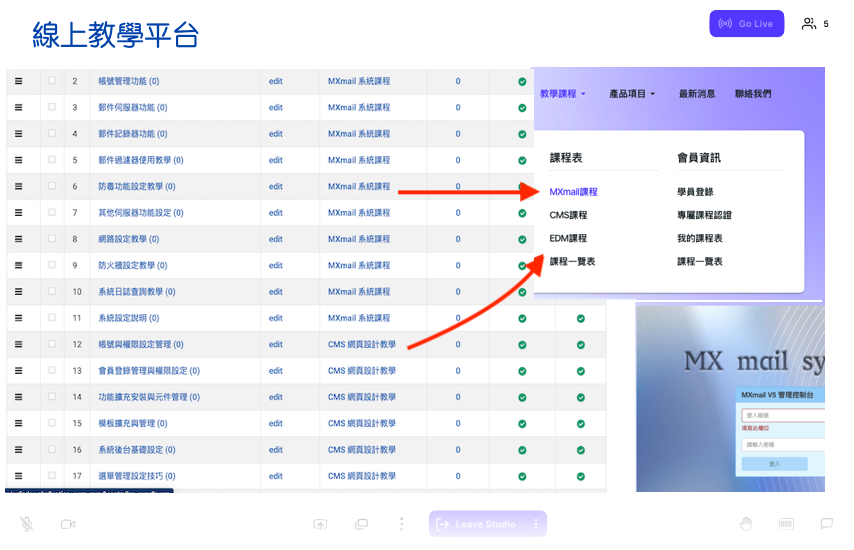Select CMS課程 in the dropdown
This screenshot has height=550, width=854.
coord(568,215)
